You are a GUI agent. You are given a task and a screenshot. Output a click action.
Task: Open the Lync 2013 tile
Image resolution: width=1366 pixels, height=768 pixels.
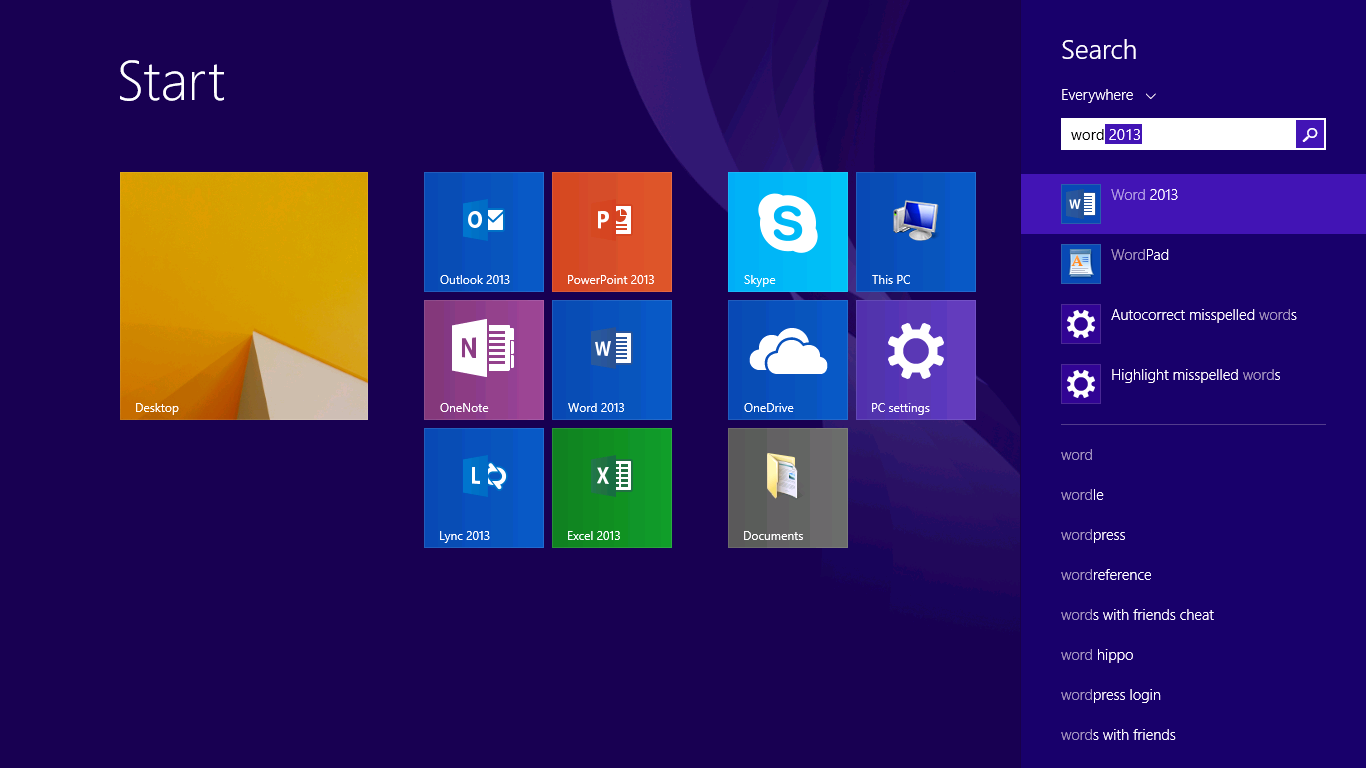point(484,488)
